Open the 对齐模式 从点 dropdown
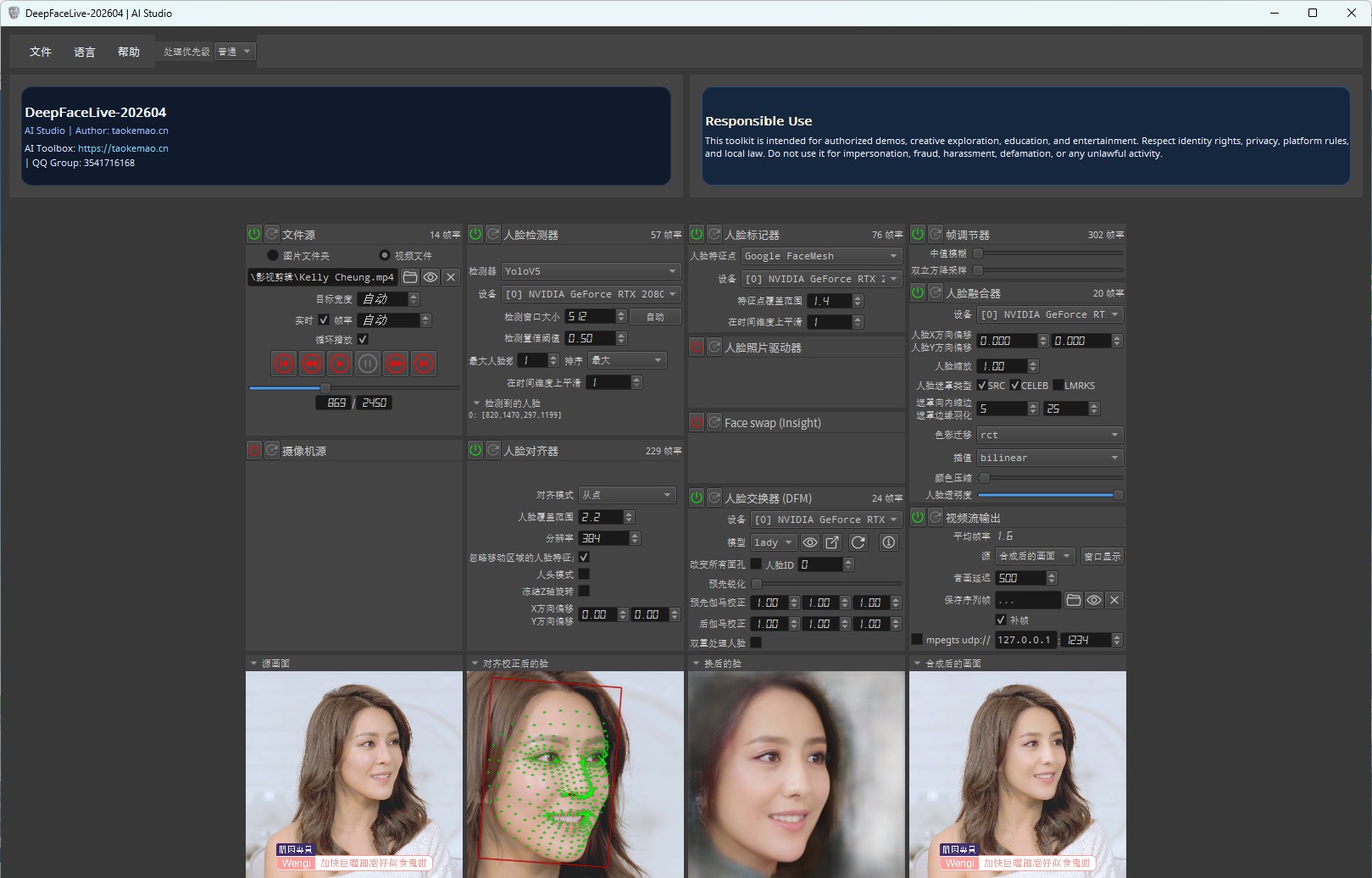 pyautogui.click(x=627, y=495)
